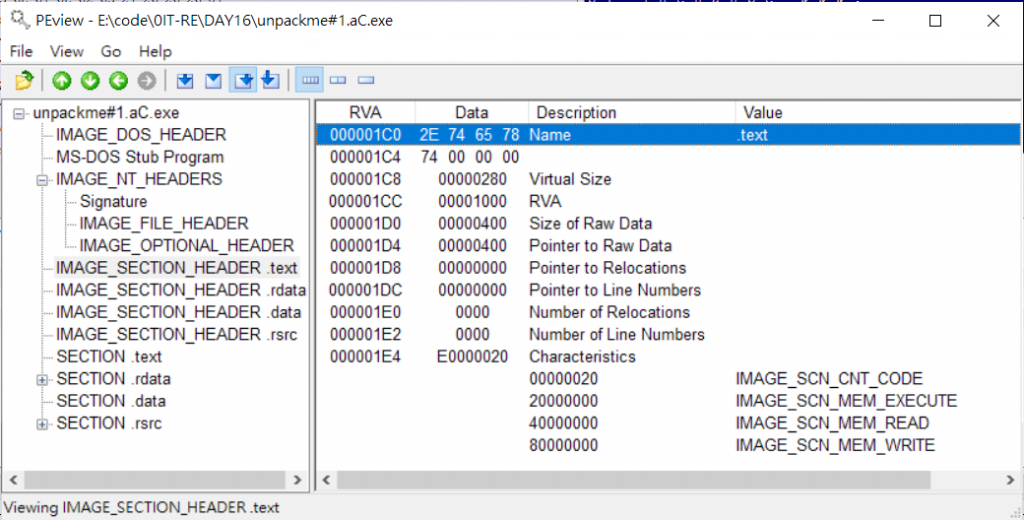This screenshot has width=1024, height=520.
Task: Click the Size of Raw Data row
Action: pos(668,223)
